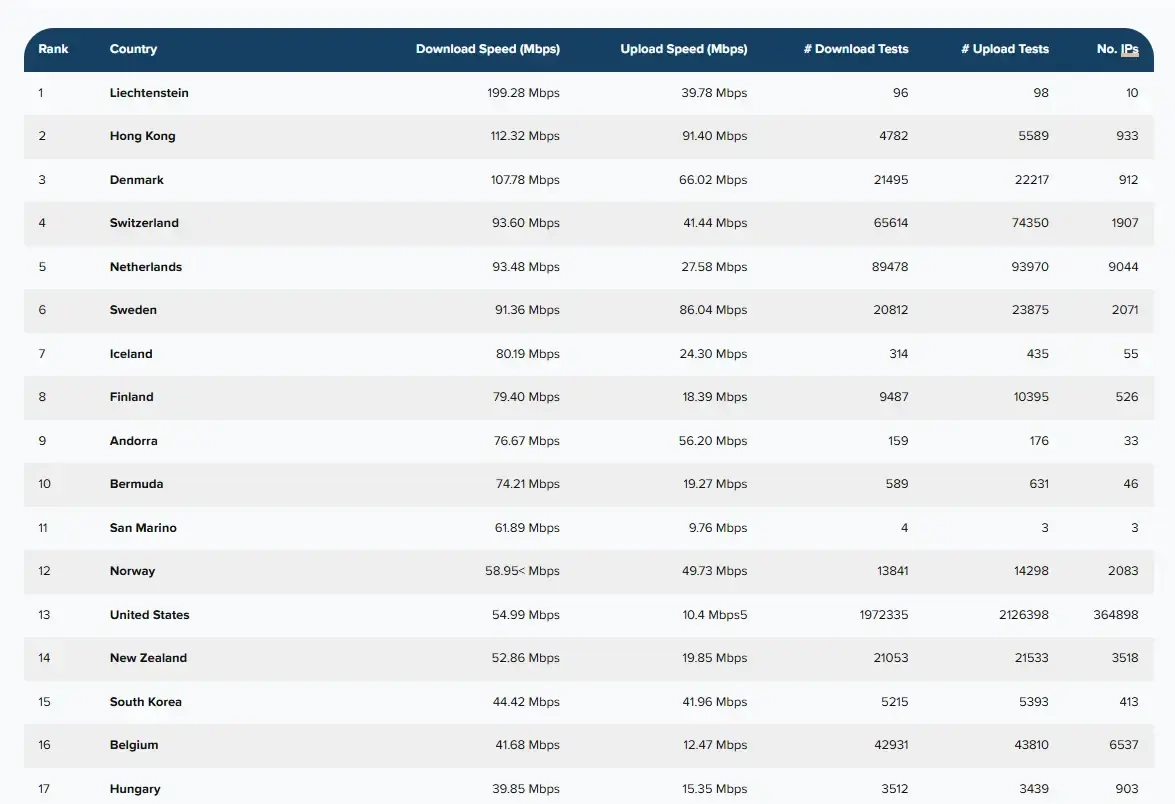Select the Liechtenstein country name
Image resolution: width=1175 pixels, height=804 pixels.
point(149,93)
